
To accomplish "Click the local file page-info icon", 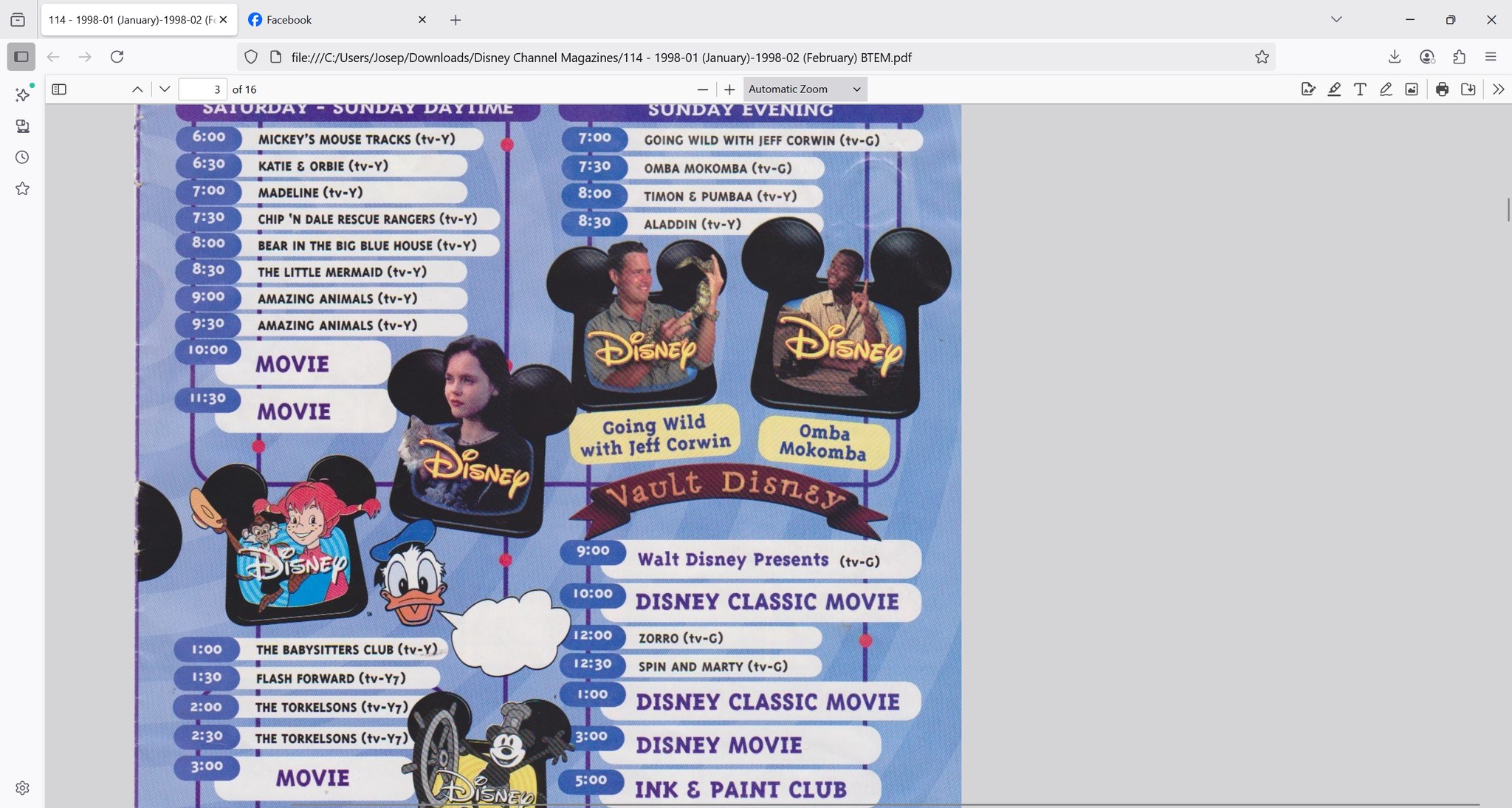I will tap(275, 57).
